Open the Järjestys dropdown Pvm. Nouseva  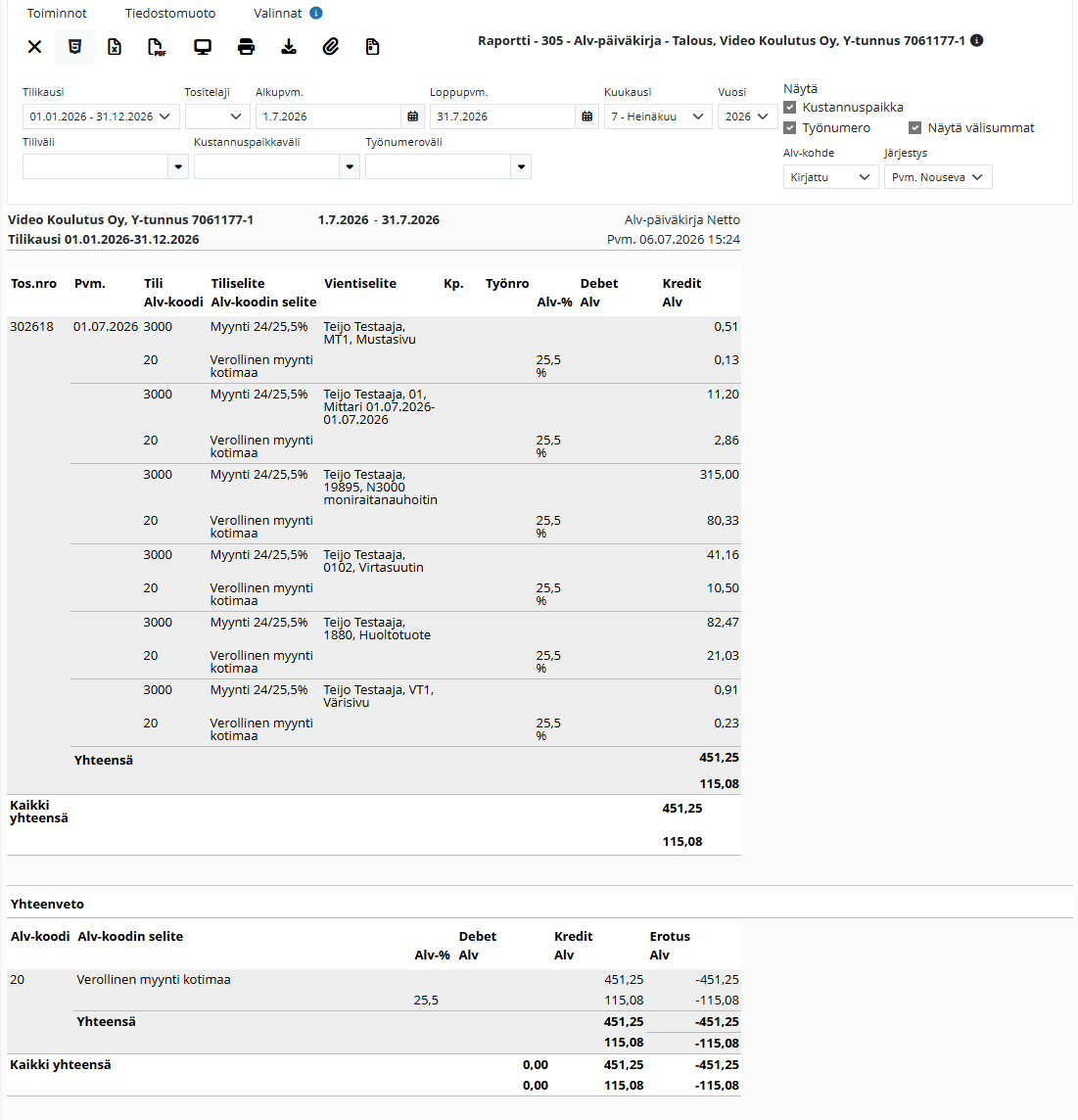pyautogui.click(x=938, y=177)
